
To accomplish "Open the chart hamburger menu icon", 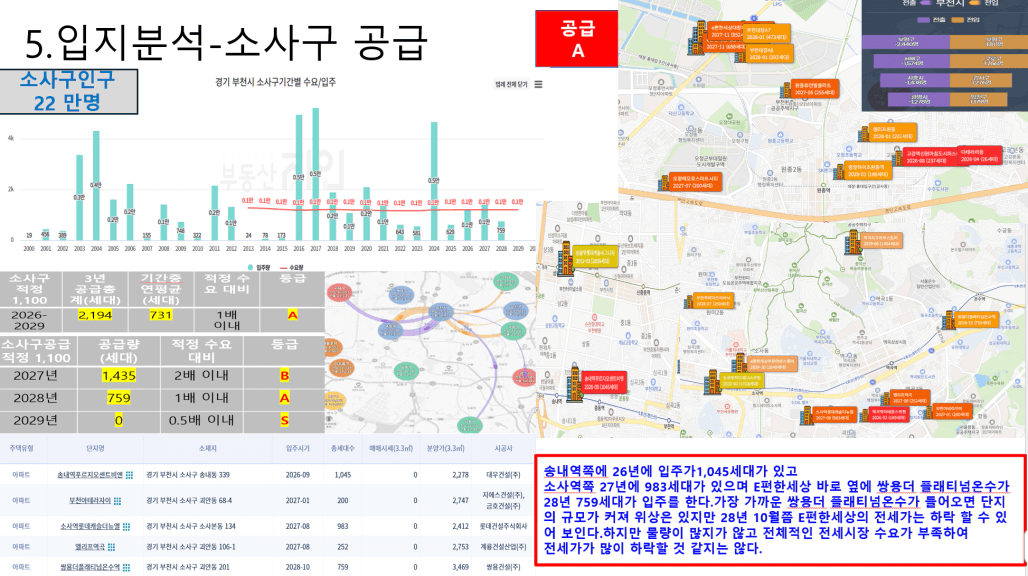I will (x=538, y=85).
